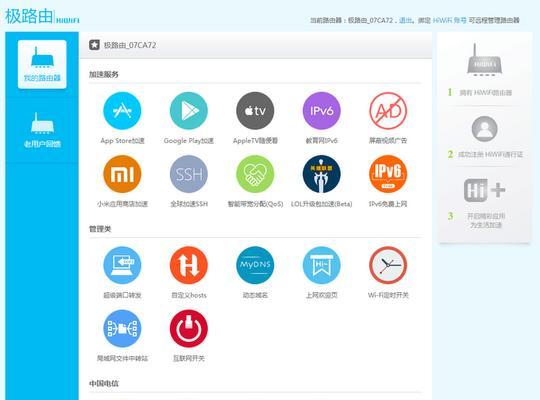Open 教育网IPv6 purple icon
This screenshot has width=540, height=400.
[321, 111]
